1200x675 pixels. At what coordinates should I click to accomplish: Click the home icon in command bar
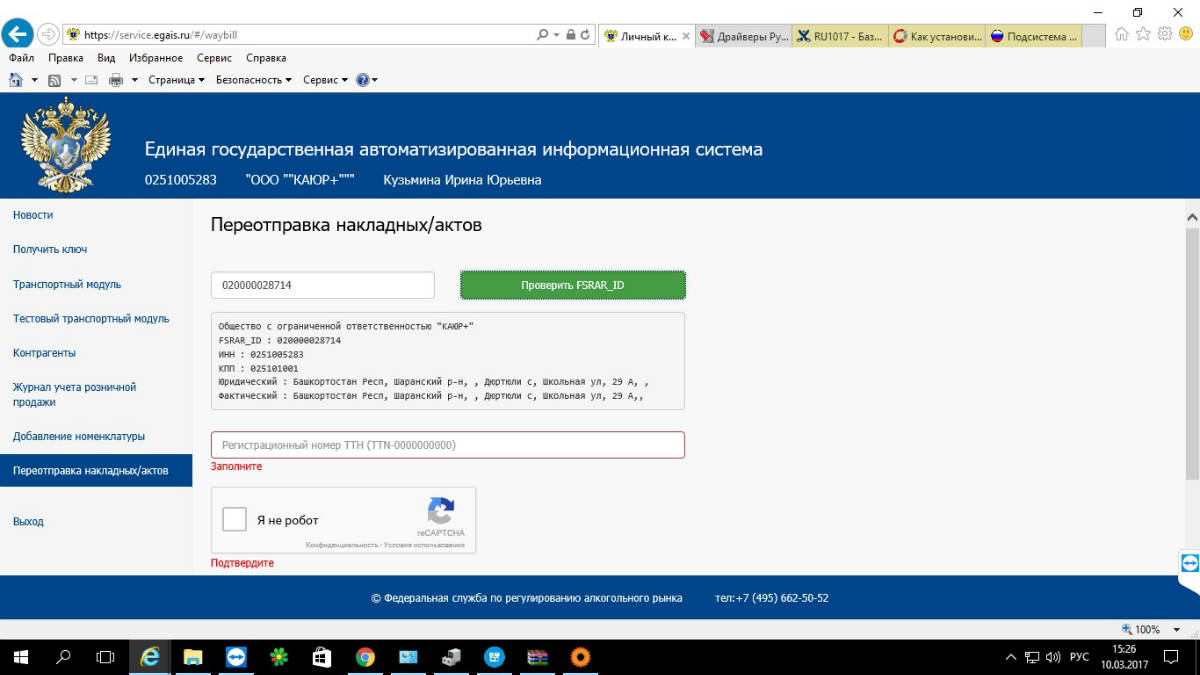[x=16, y=80]
